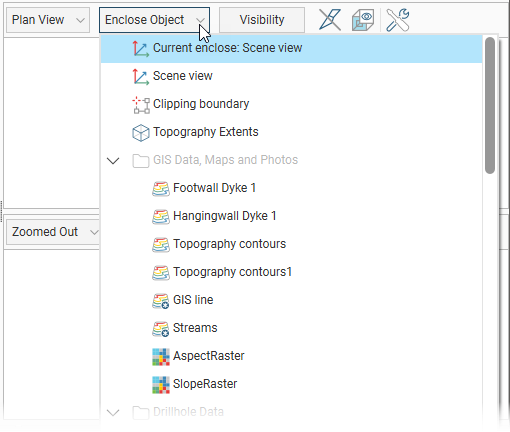Click the dropdown list vertical scrollbar
Image resolution: width=510 pixels, height=432 pixels.
click(490, 105)
